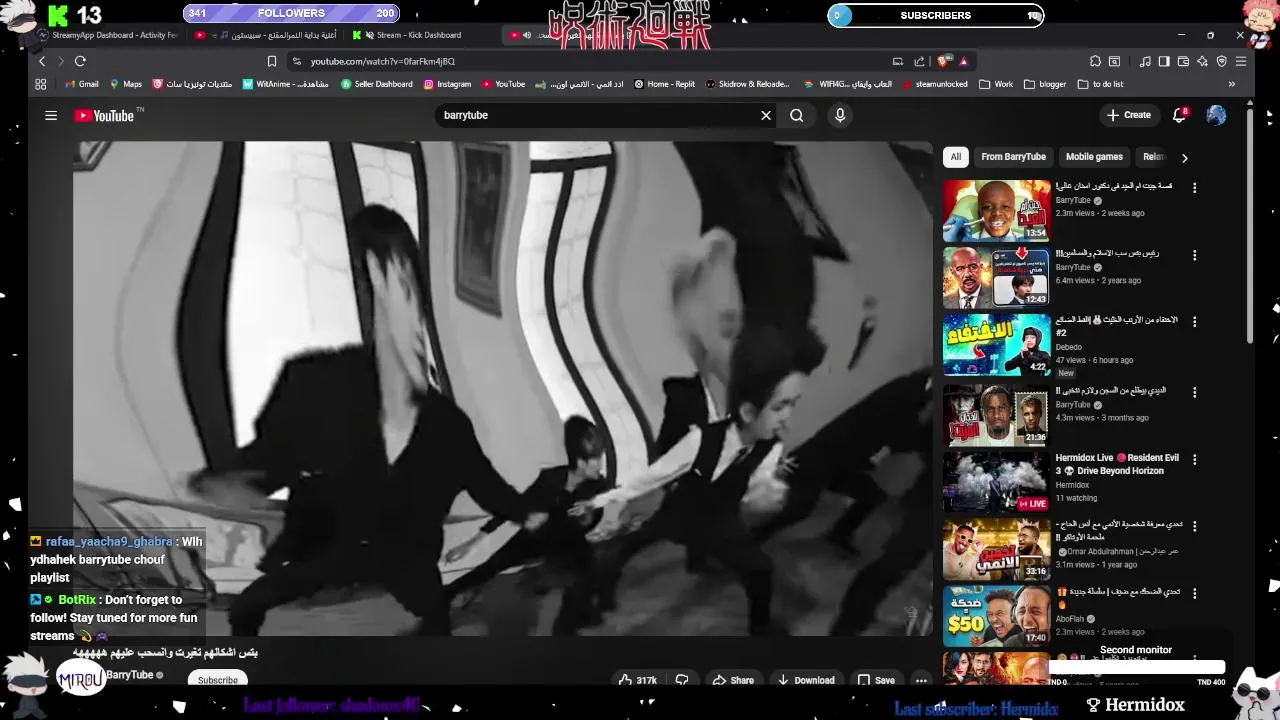This screenshot has width=1280, height=720.
Task: Open the Instagram bookmark
Action: (x=447, y=84)
